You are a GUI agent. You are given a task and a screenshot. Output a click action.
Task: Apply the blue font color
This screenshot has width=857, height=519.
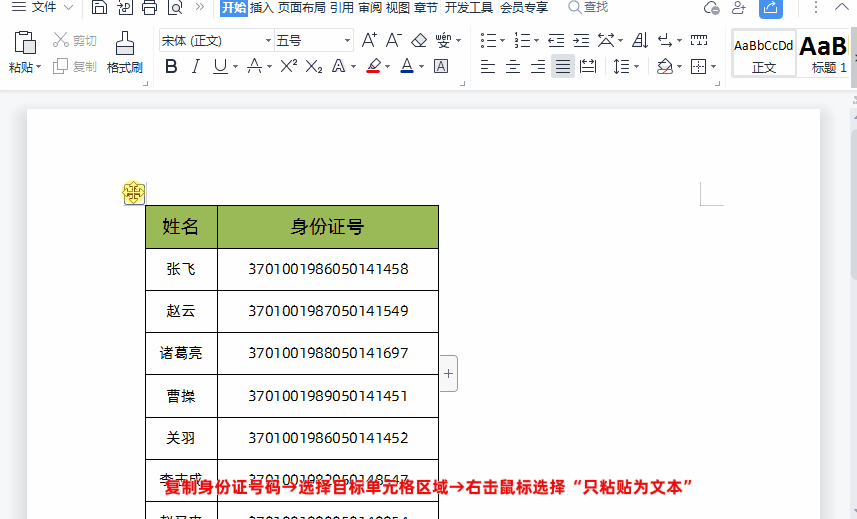pos(407,67)
